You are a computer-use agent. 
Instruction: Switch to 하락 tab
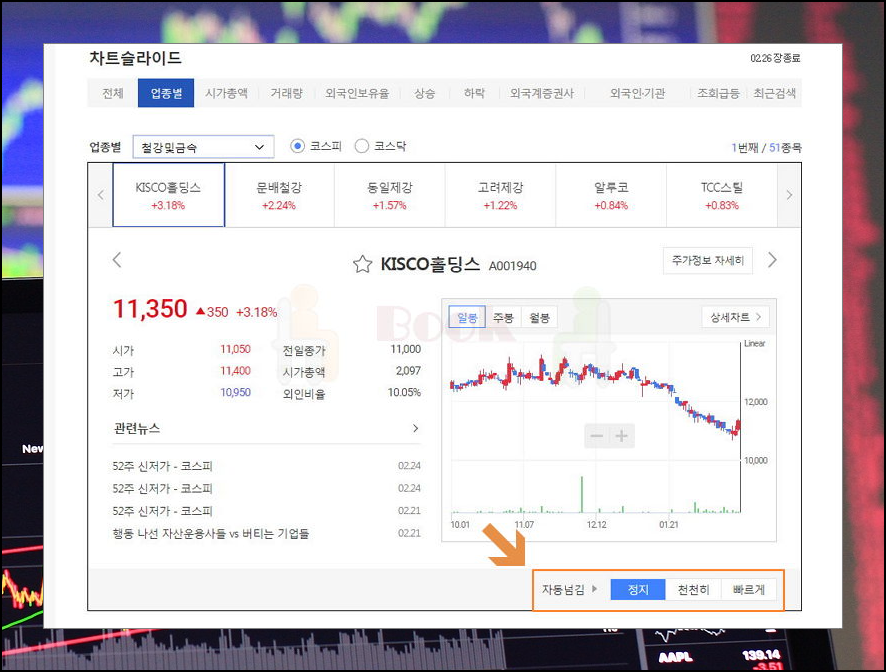tap(474, 93)
